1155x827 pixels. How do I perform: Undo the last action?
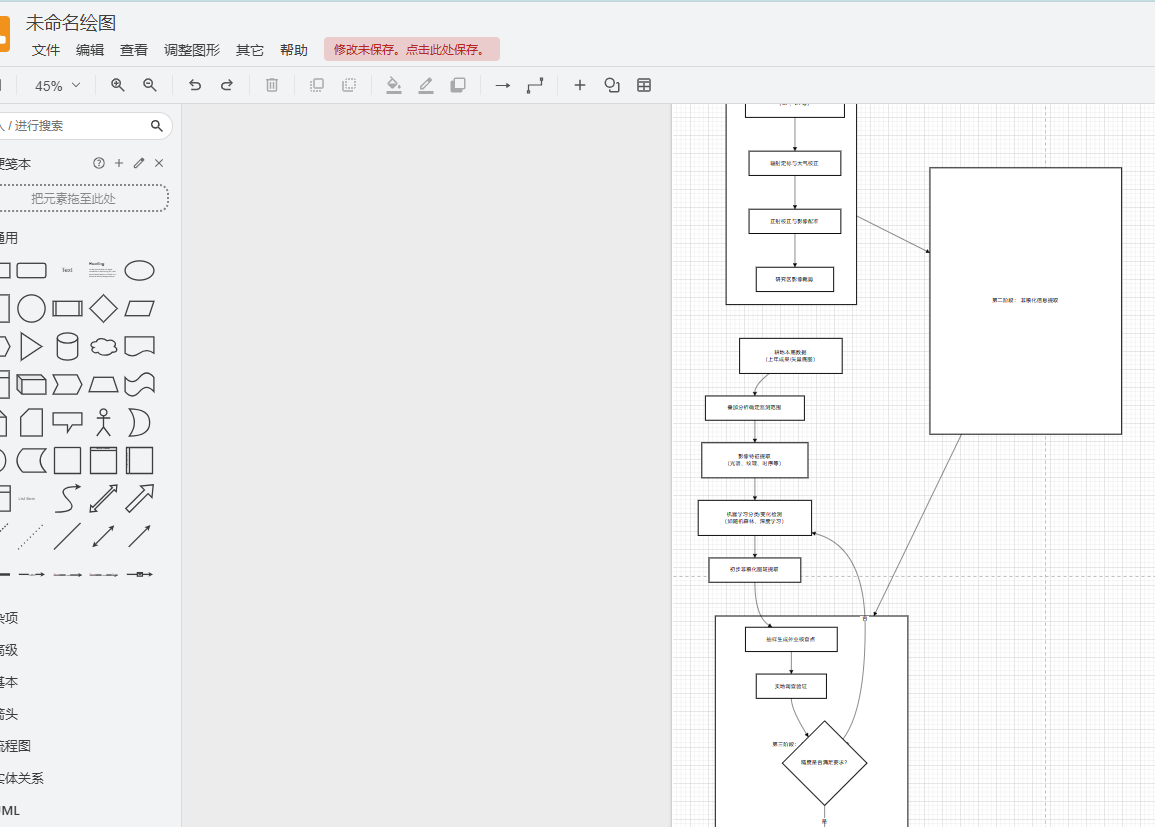tap(194, 85)
